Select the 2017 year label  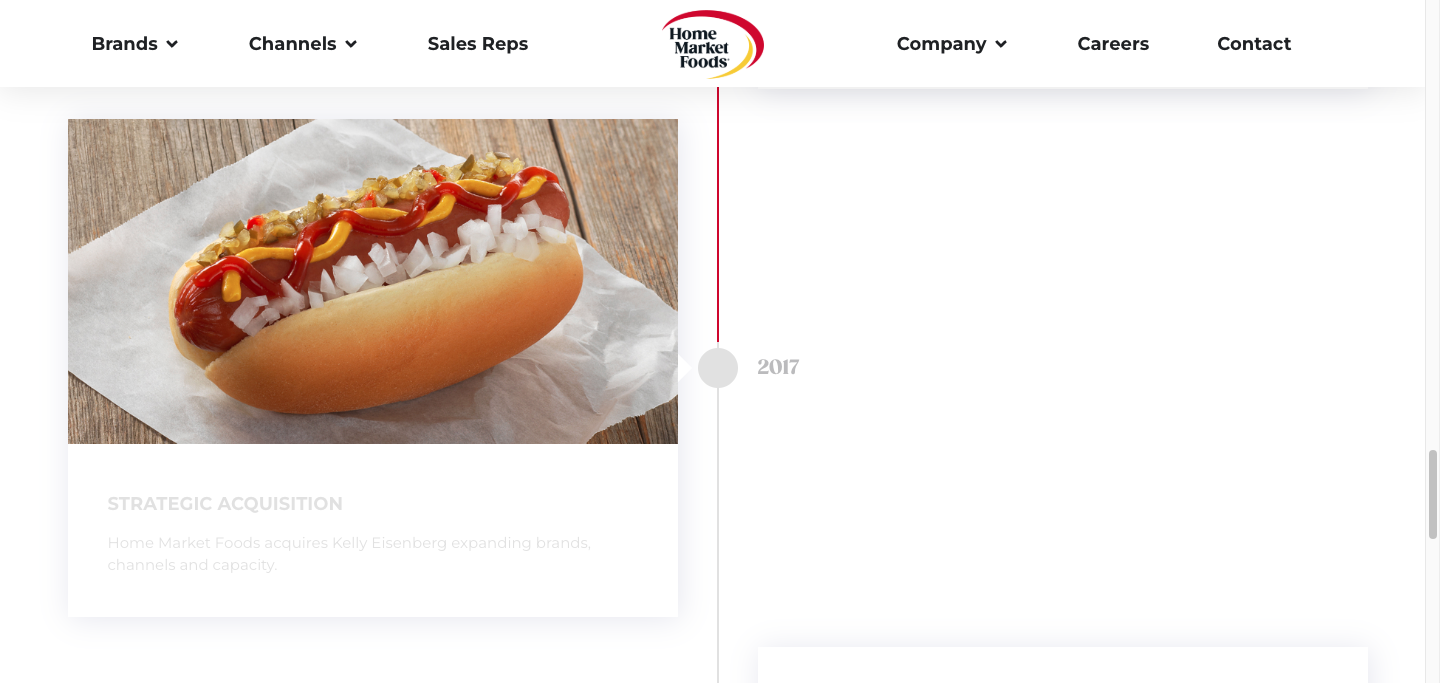(x=778, y=367)
